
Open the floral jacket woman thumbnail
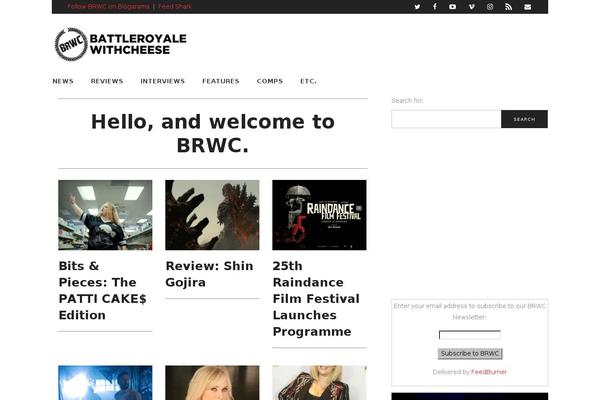[x=319, y=383]
